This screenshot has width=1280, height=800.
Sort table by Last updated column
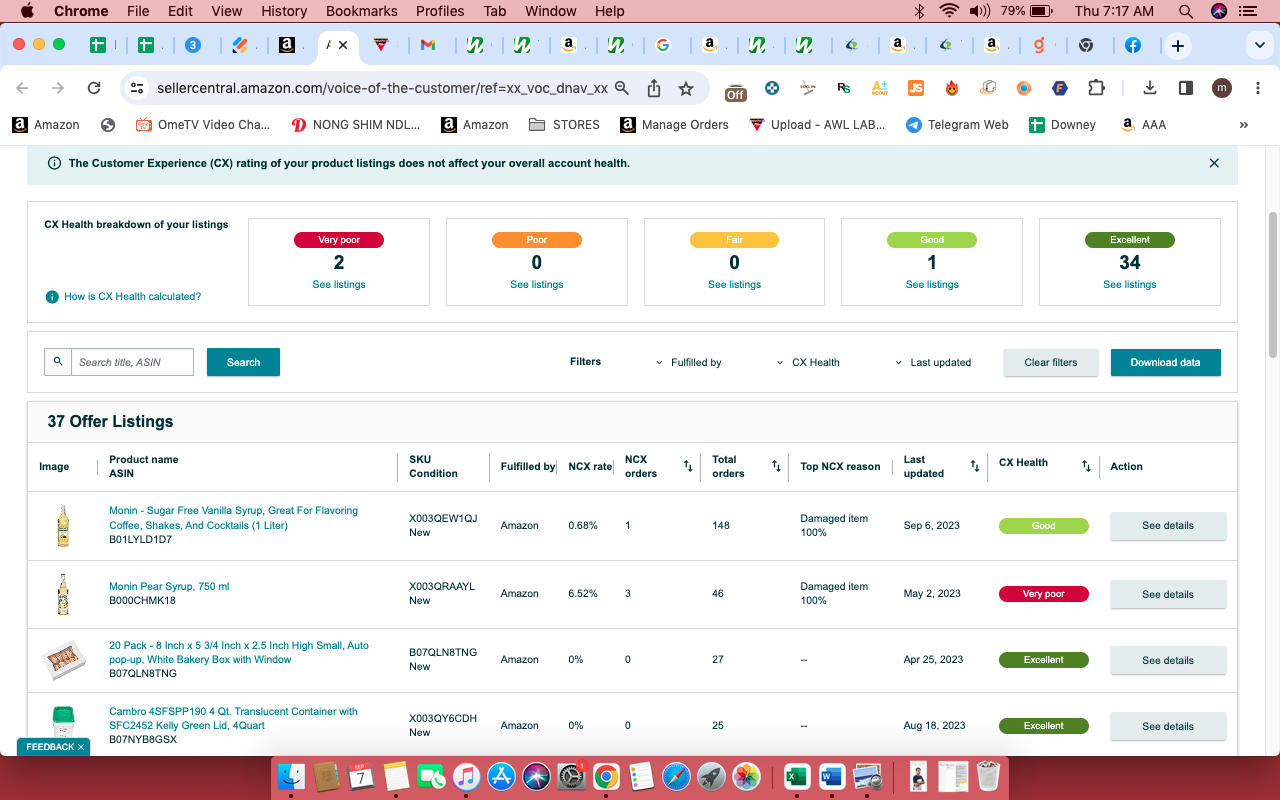click(x=975, y=466)
